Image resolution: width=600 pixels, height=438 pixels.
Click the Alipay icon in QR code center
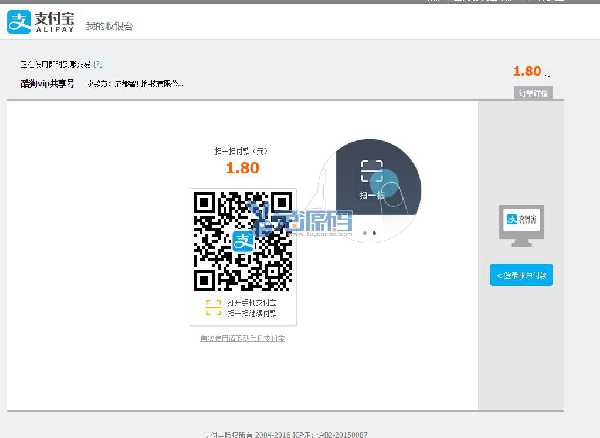[243, 241]
